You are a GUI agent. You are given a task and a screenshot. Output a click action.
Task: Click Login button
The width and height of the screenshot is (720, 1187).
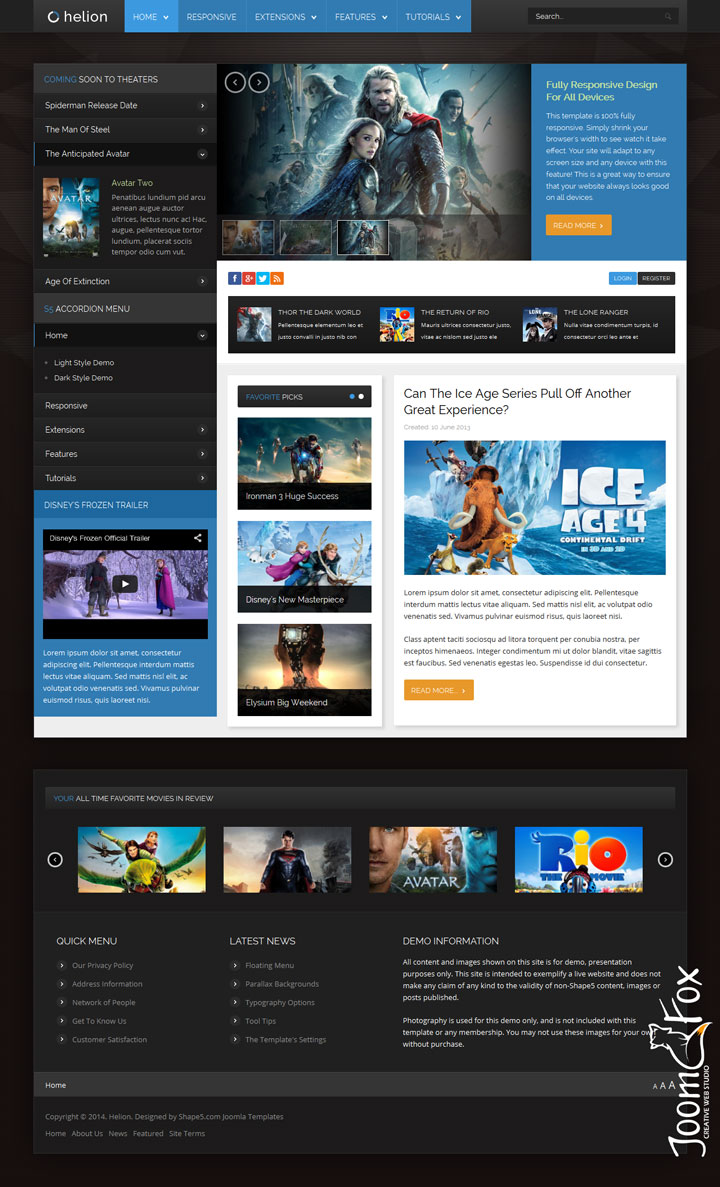623,279
